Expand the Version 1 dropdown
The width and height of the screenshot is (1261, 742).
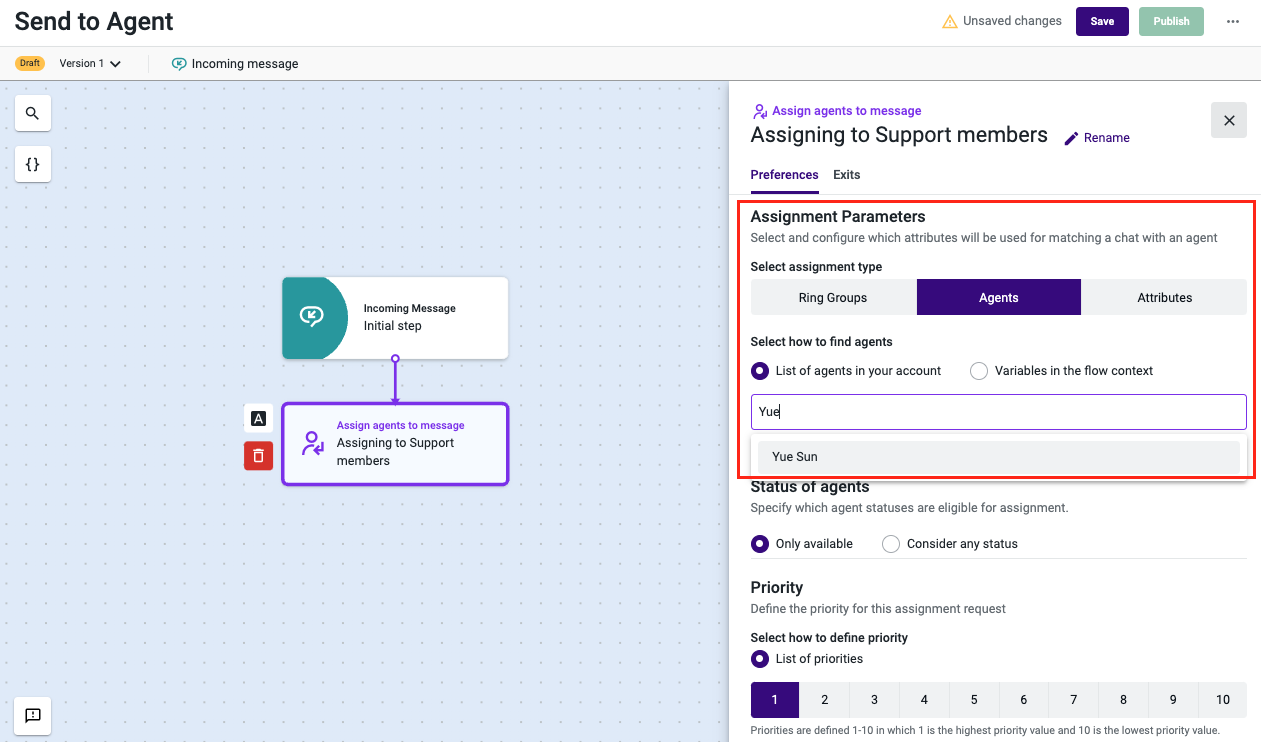pyautogui.click(x=90, y=63)
